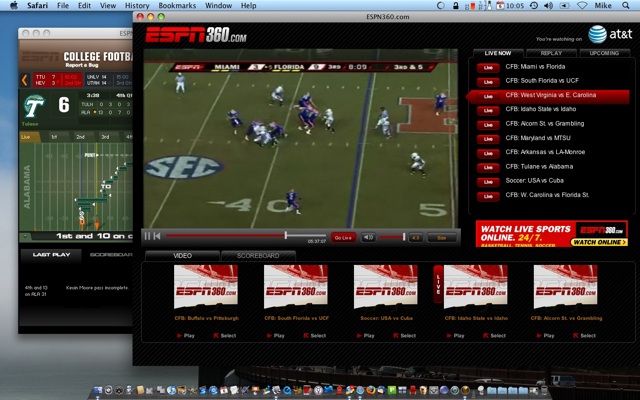Click the Idaho State vs Idaho thumbnail
640x400 pixels.
[x=476, y=287]
